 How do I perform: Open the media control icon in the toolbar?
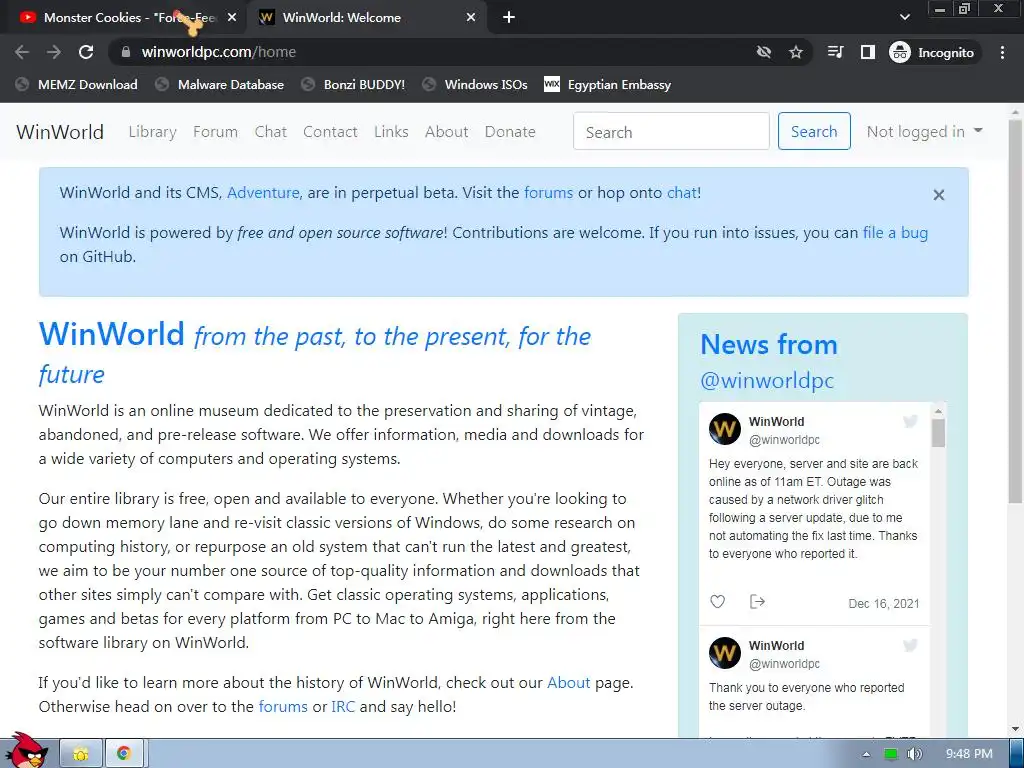[x=835, y=52]
